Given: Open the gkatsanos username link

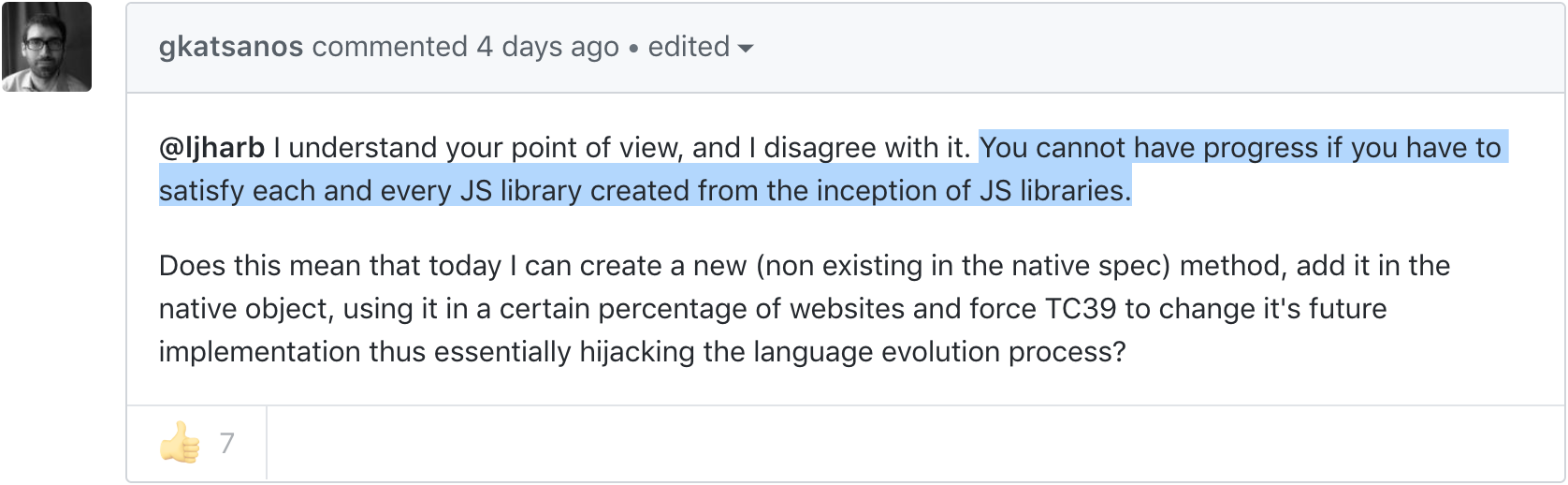Looking at the screenshot, I should 231,47.
